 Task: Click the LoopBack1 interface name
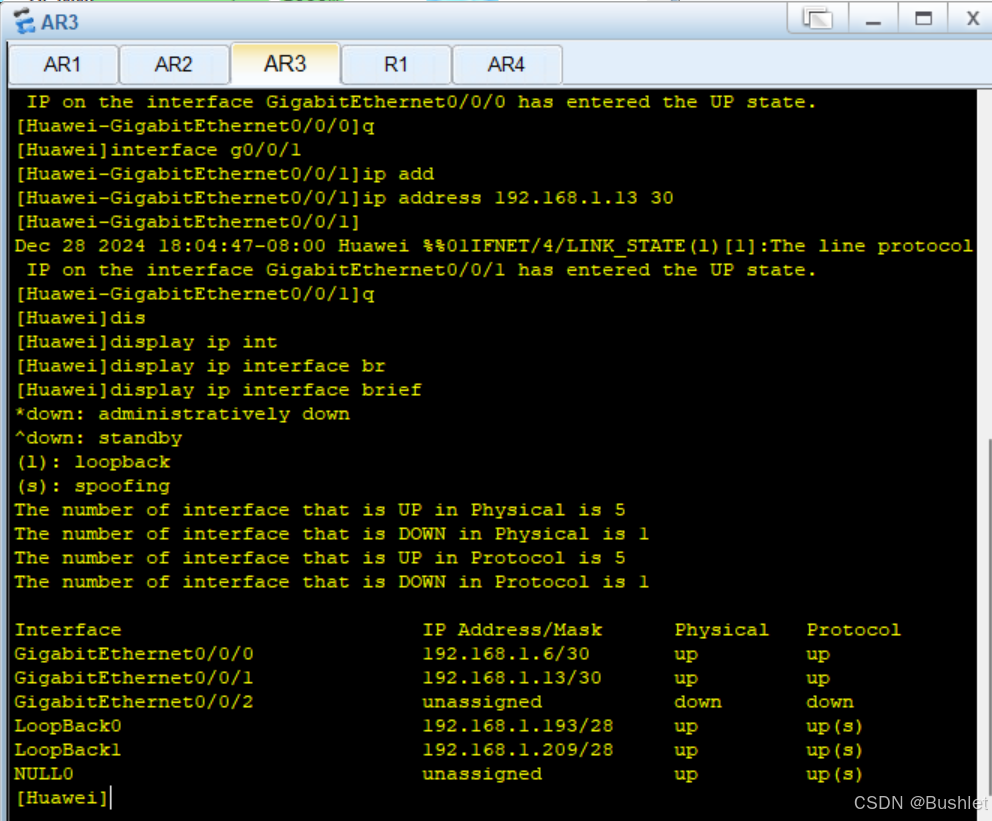[68, 750]
